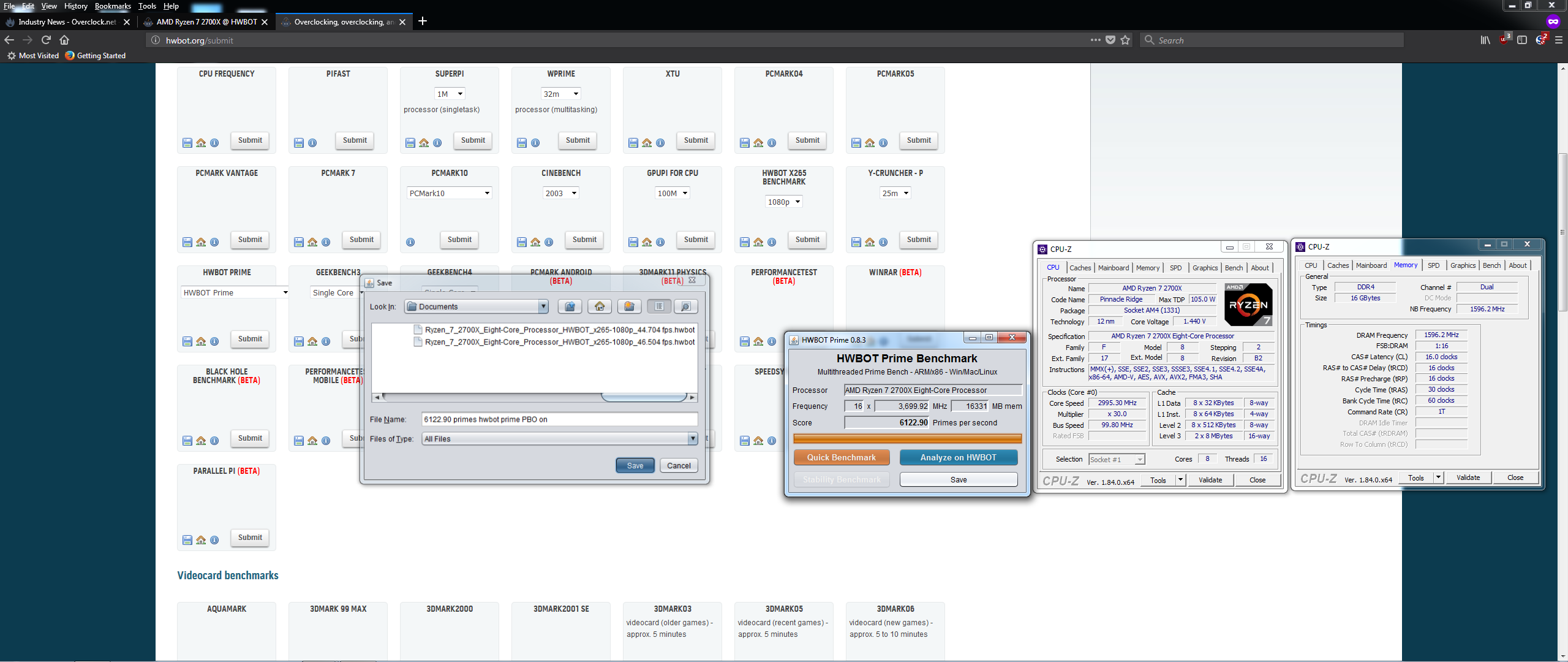Click Validate in left CPU-Z window

tap(1210, 480)
